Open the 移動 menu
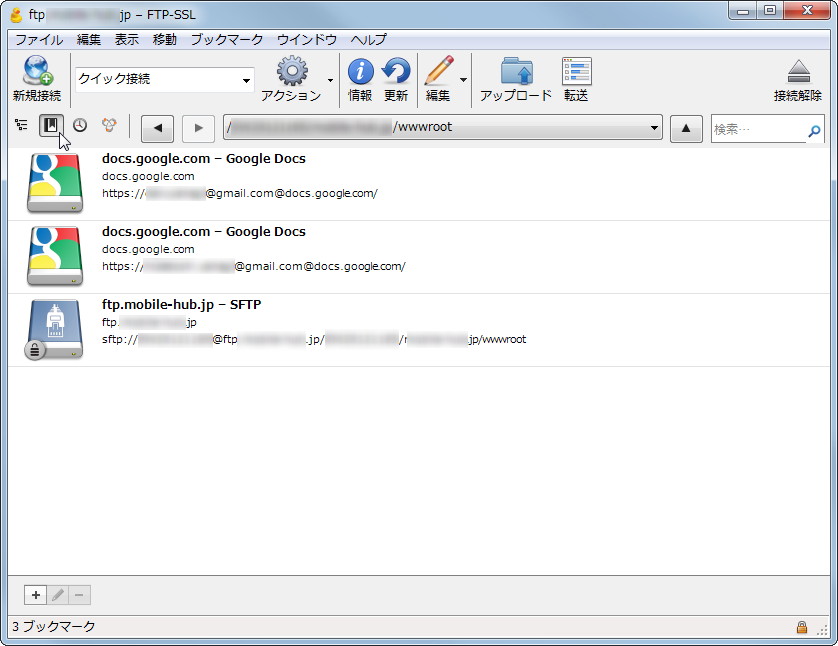Image resolution: width=838 pixels, height=646 pixels. 165,40
